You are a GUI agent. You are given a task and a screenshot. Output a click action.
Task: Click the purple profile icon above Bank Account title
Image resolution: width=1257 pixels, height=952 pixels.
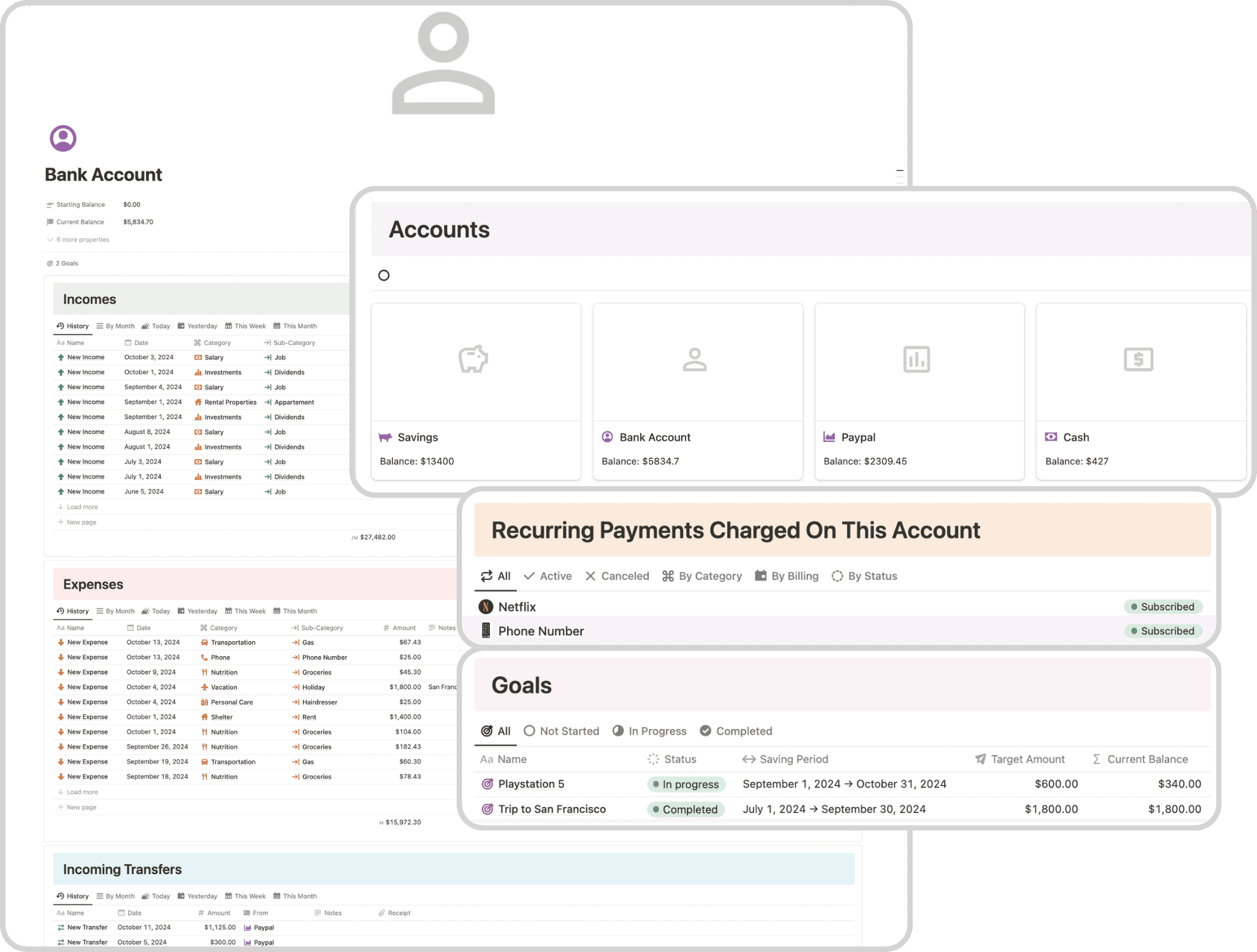[62, 138]
